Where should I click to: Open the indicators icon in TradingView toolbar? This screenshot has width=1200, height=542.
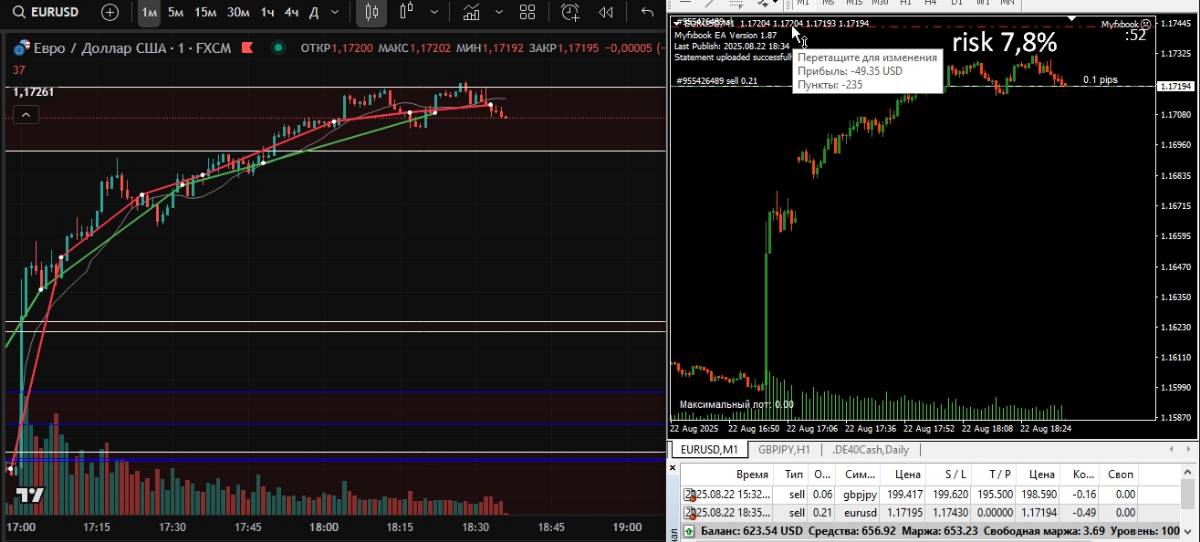470,13
